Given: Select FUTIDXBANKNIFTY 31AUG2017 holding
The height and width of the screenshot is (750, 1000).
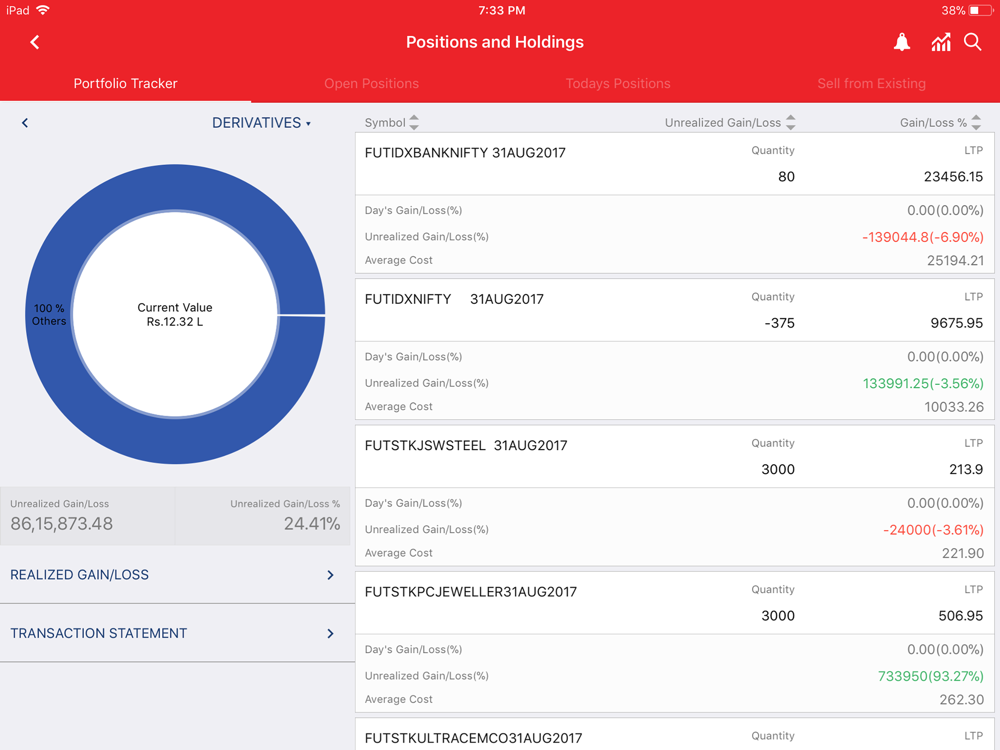Looking at the screenshot, I should (674, 203).
